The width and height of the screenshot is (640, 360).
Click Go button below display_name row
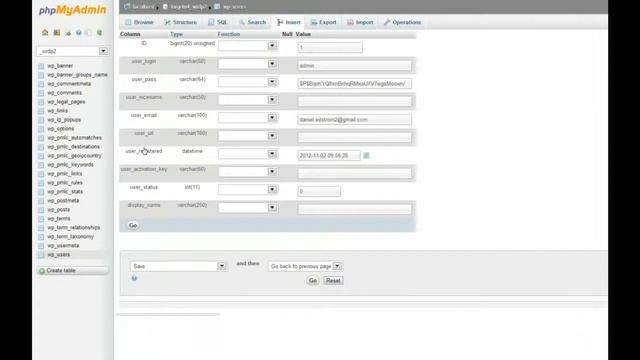coord(133,225)
